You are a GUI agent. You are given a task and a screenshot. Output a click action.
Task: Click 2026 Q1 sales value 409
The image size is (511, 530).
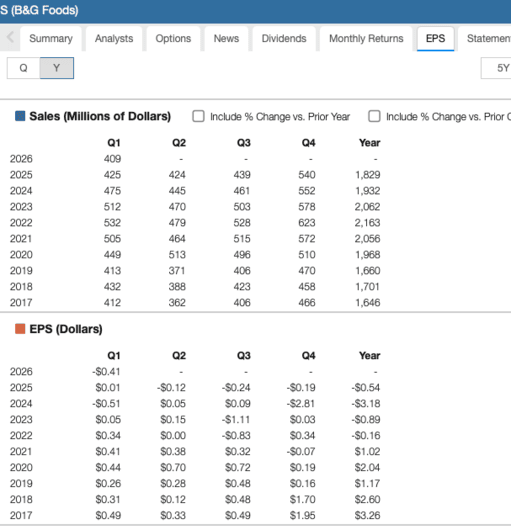(112, 159)
